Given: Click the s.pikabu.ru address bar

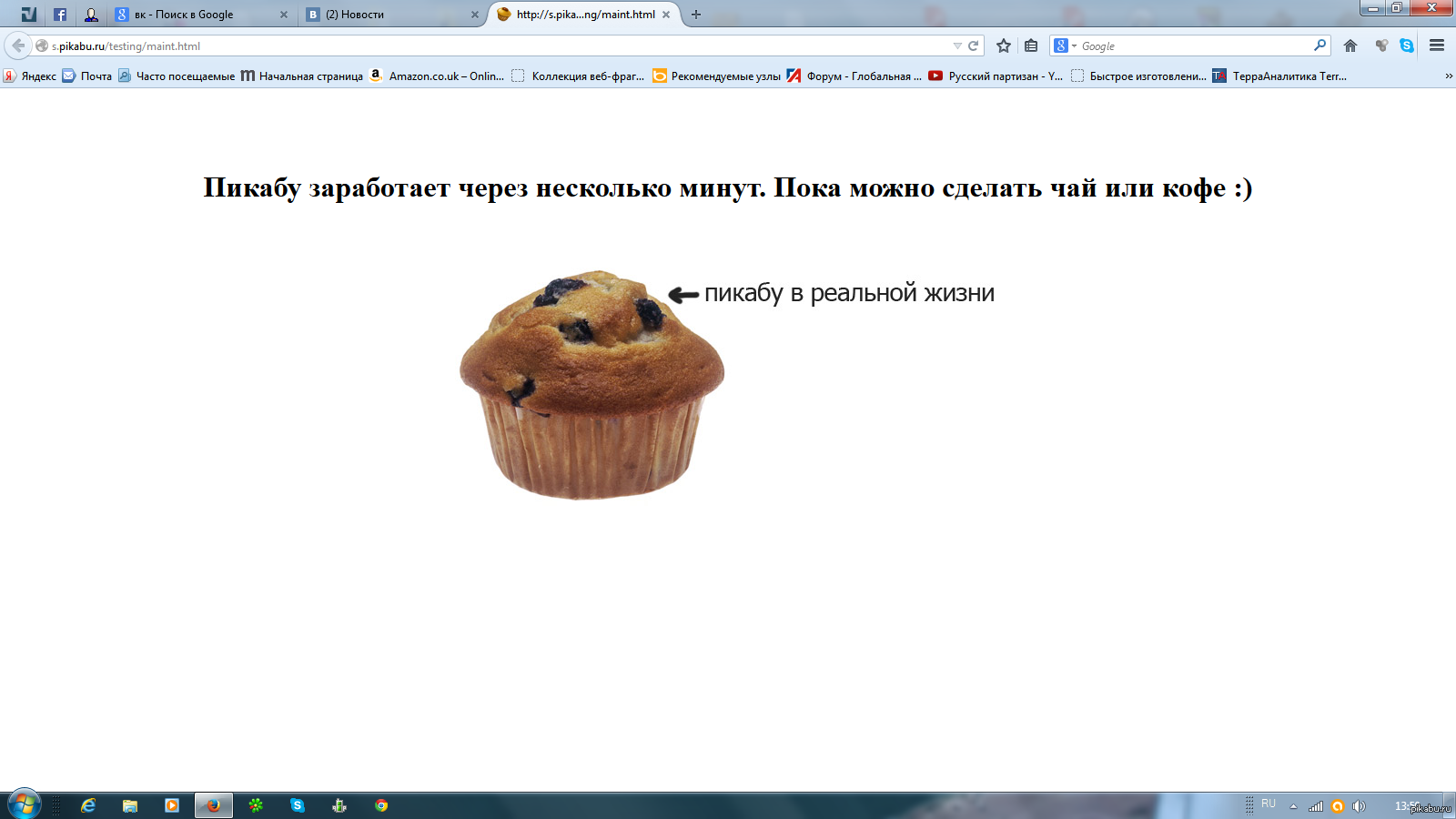Looking at the screenshot, I should tap(491, 45).
